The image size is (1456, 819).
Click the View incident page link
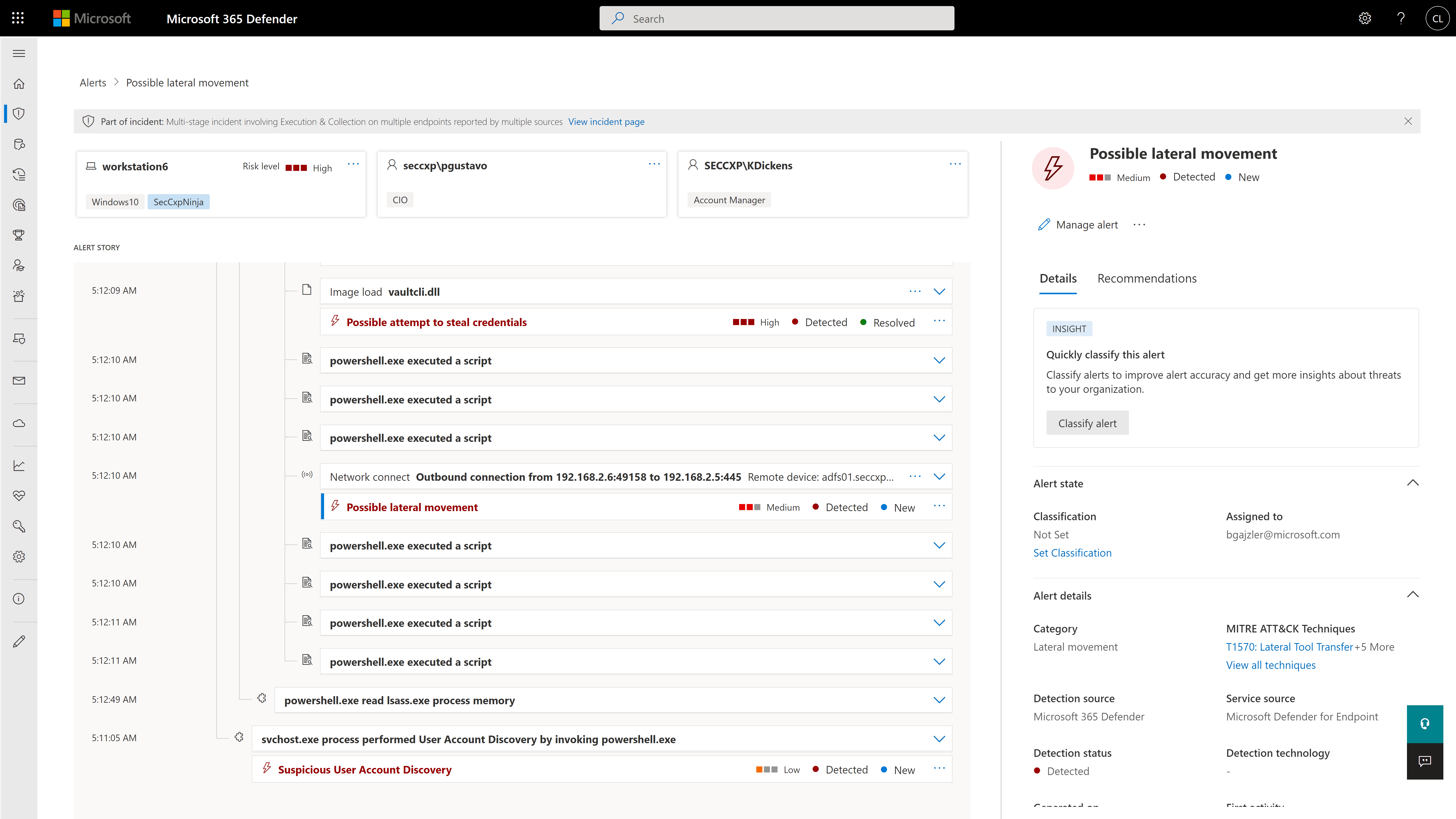point(606,122)
